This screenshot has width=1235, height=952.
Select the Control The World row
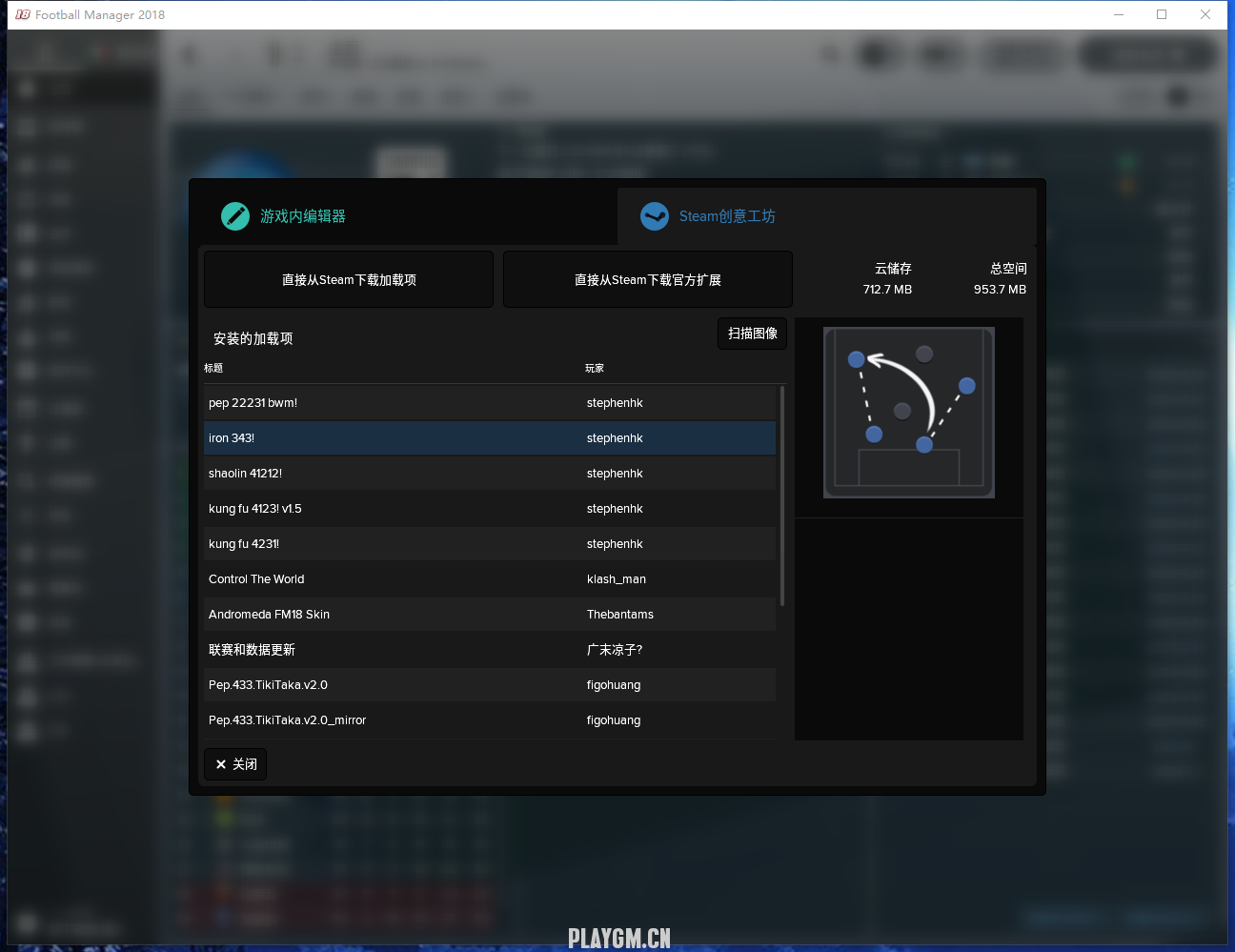(x=490, y=579)
